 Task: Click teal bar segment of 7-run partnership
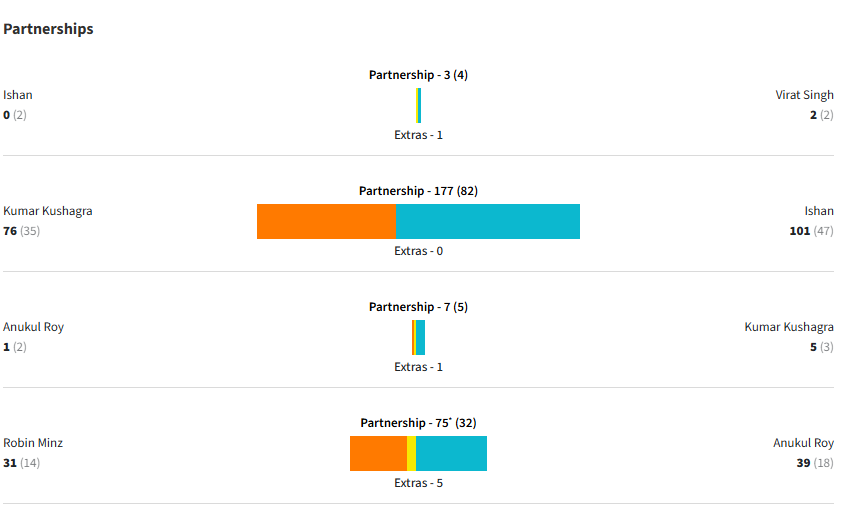click(421, 337)
